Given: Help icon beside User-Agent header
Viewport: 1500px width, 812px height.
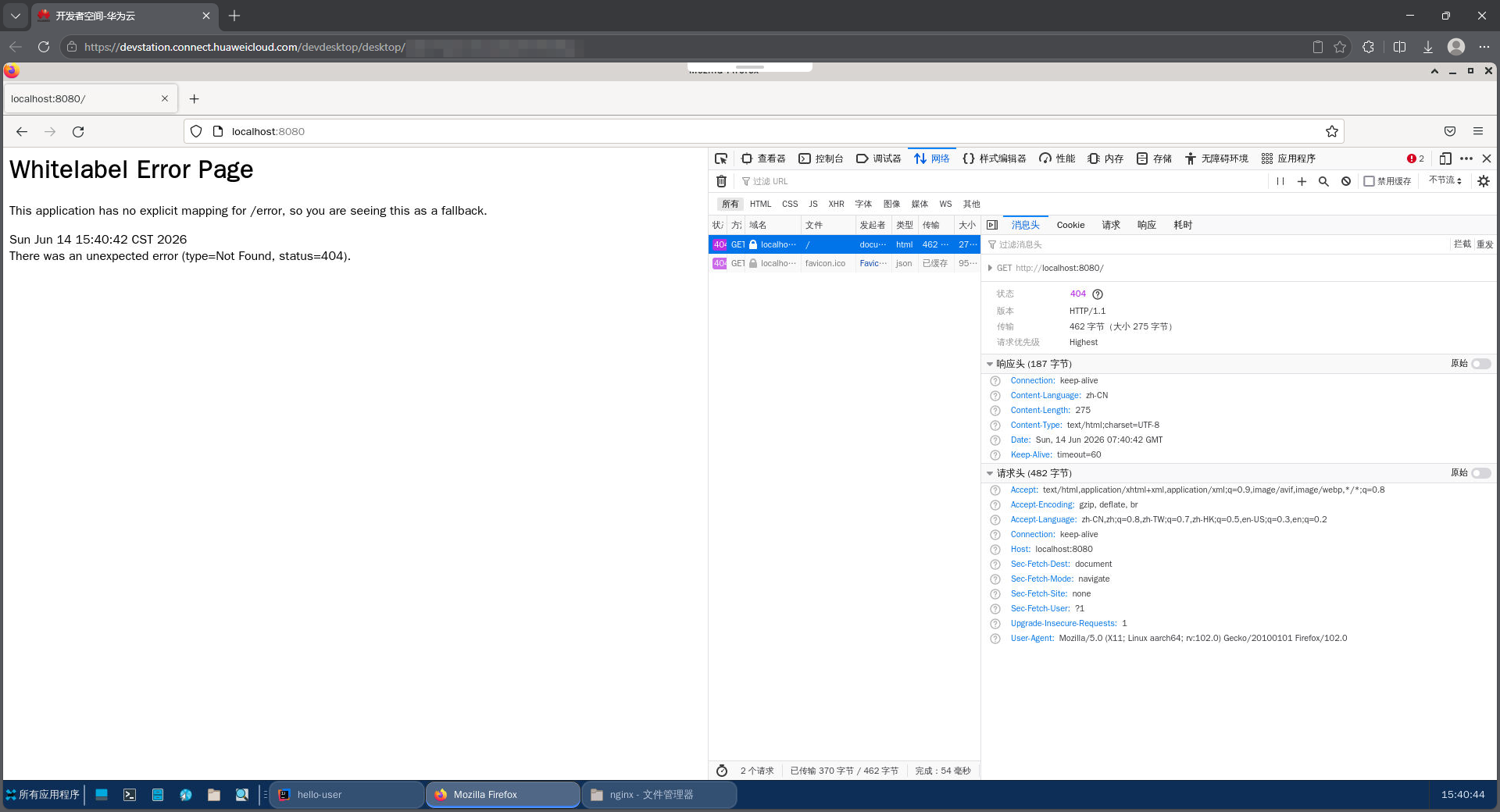Looking at the screenshot, I should coord(995,639).
